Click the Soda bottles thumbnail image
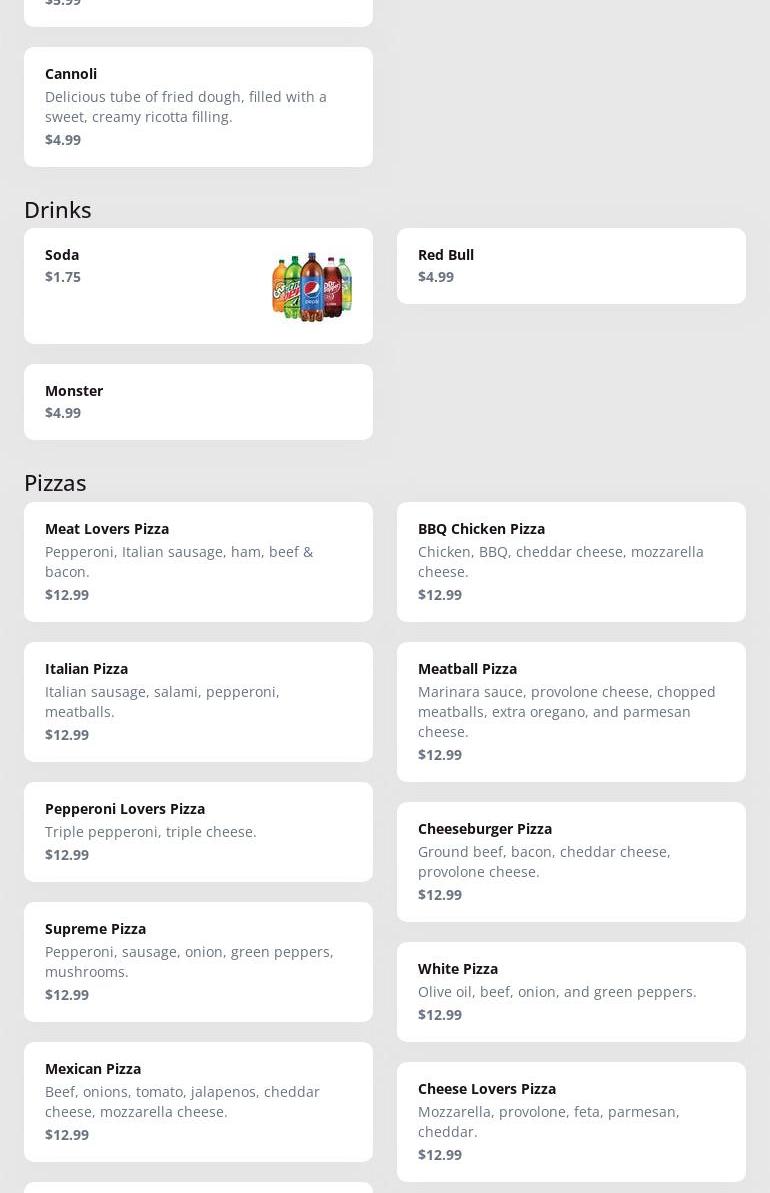770x1193 pixels. click(x=312, y=286)
